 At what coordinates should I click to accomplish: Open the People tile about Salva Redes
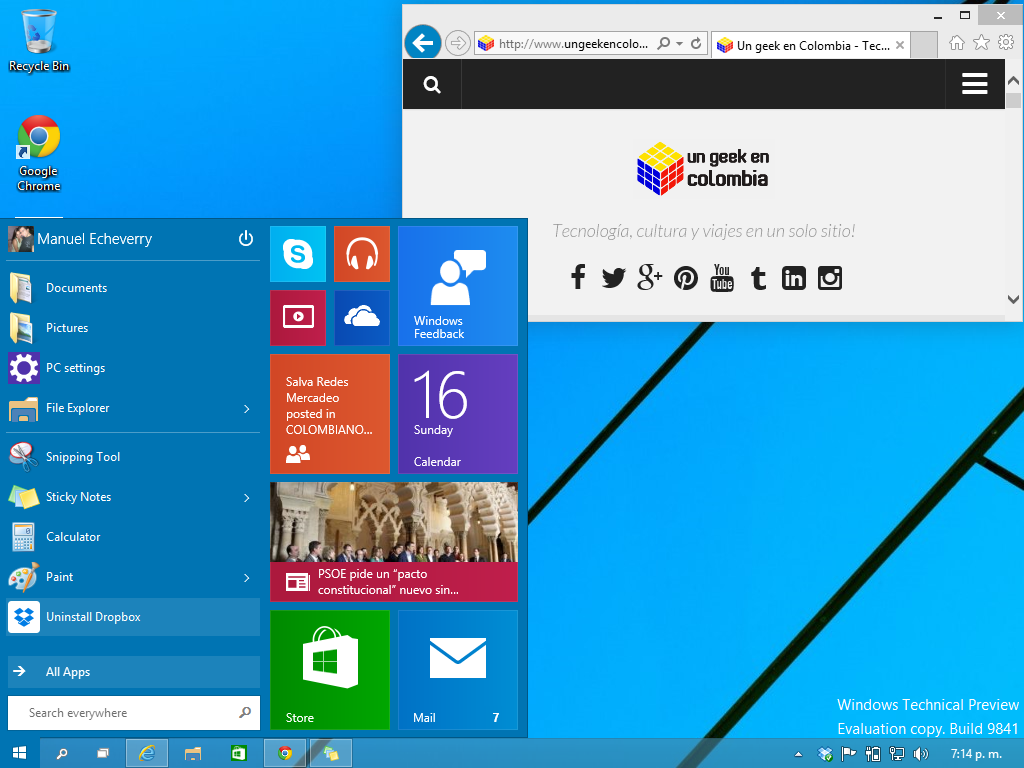click(330, 414)
